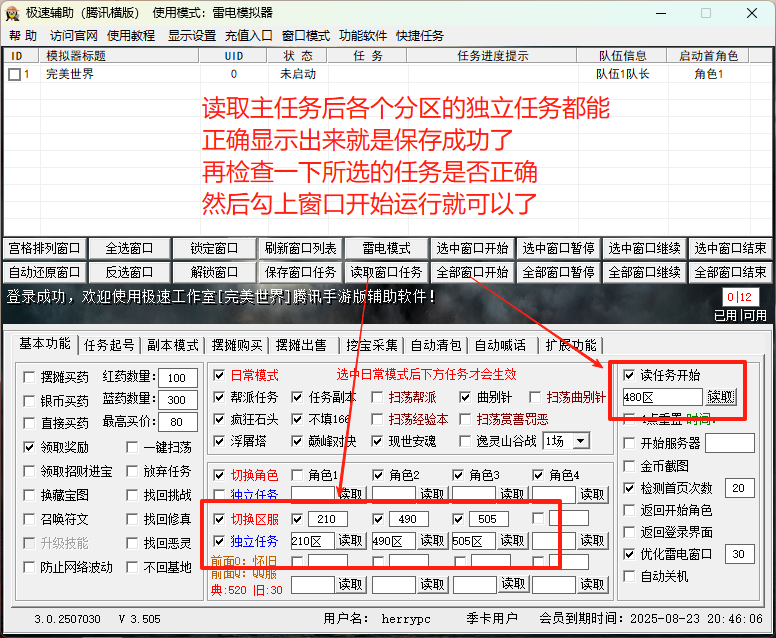
Task: Click the 锁定窗口 button
Action: pyautogui.click(x=214, y=248)
